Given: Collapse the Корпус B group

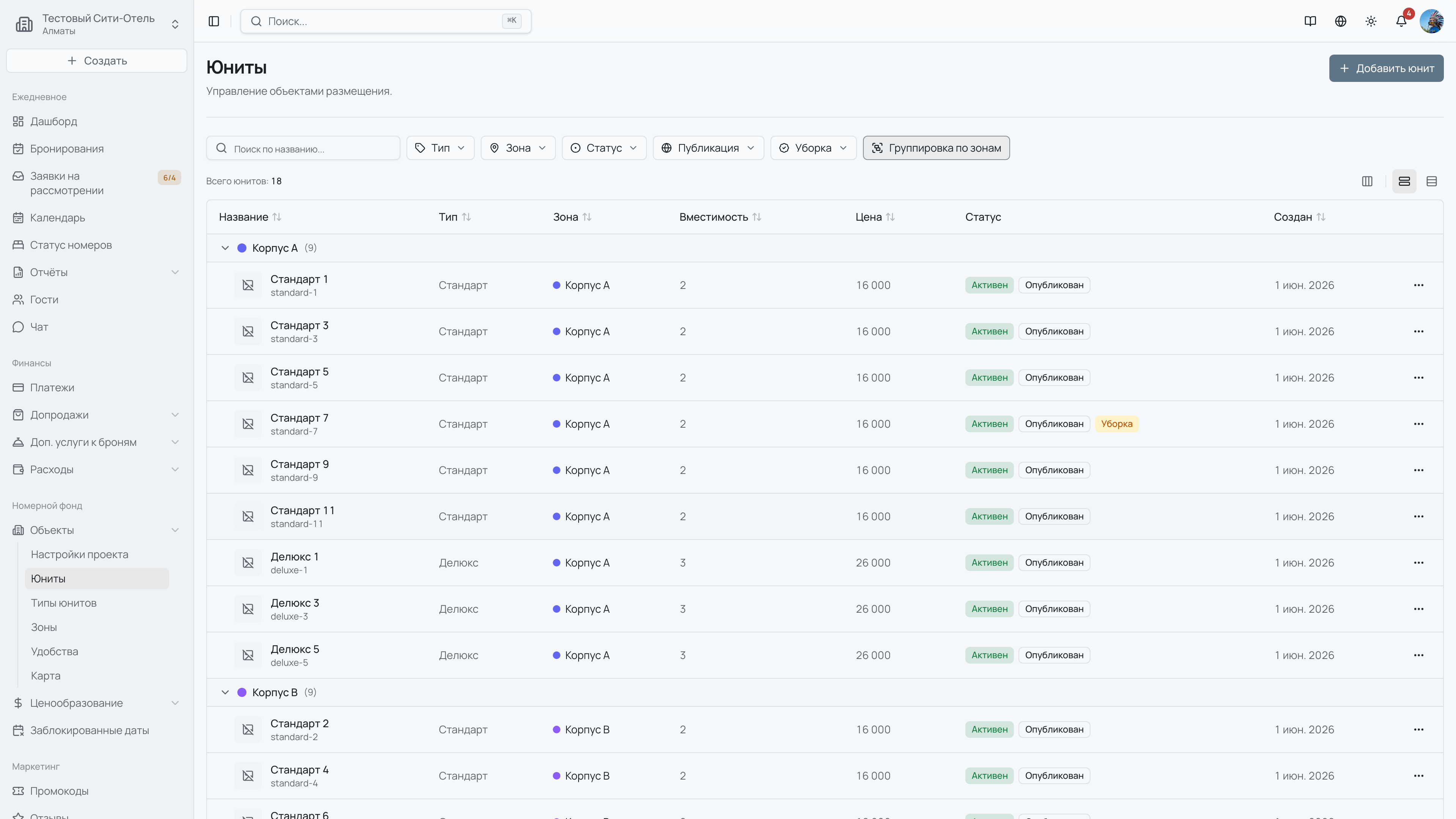Looking at the screenshot, I should 225,692.
